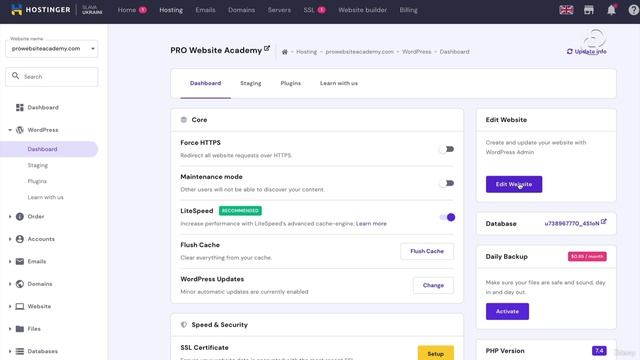The width and height of the screenshot is (640, 360).
Task: Collapse the WordPress tree section arrow
Action: pyautogui.click(x=10, y=130)
